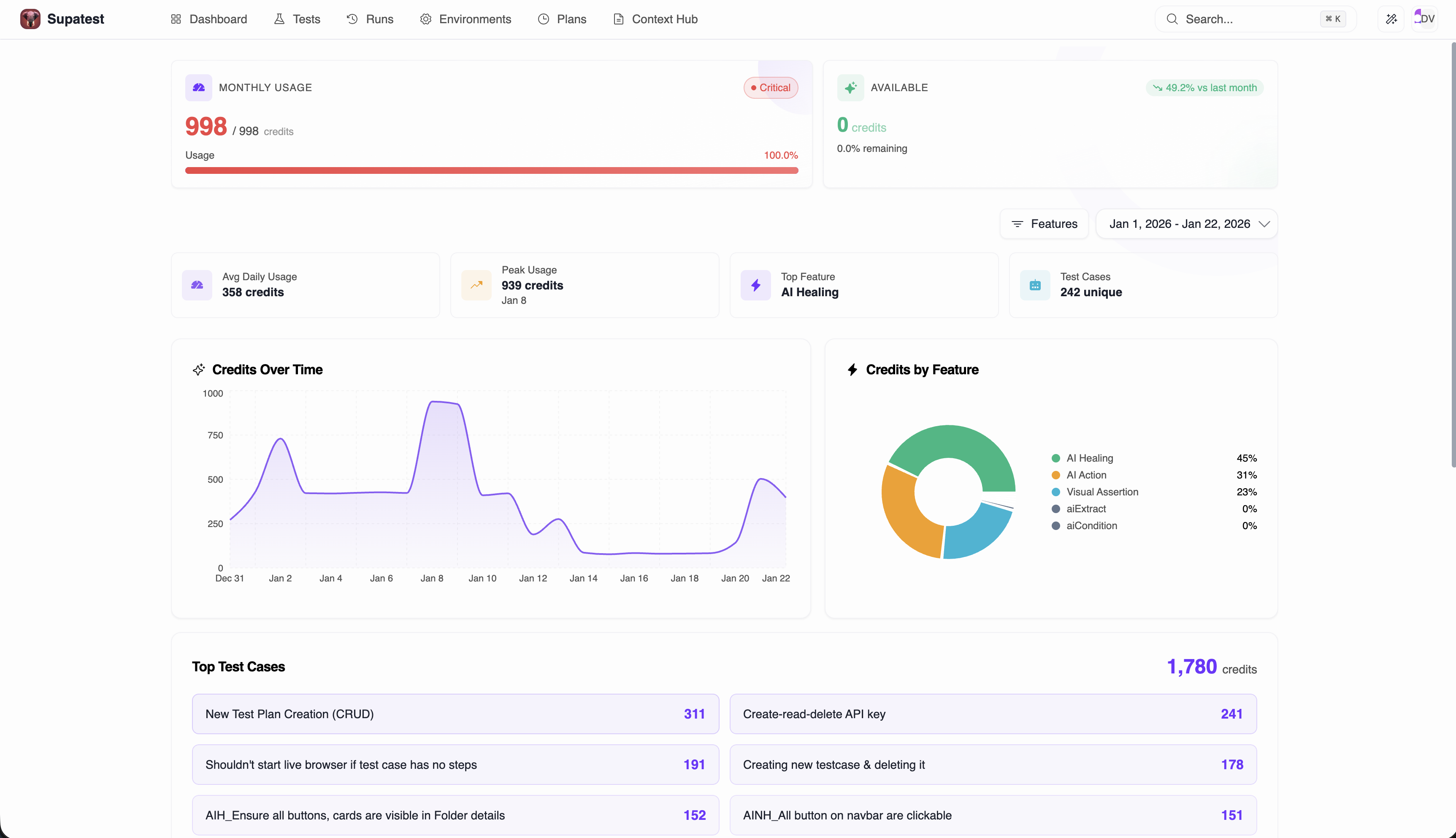Open the Features filter dropdown
Image resolution: width=1456 pixels, height=838 pixels.
[x=1044, y=224]
